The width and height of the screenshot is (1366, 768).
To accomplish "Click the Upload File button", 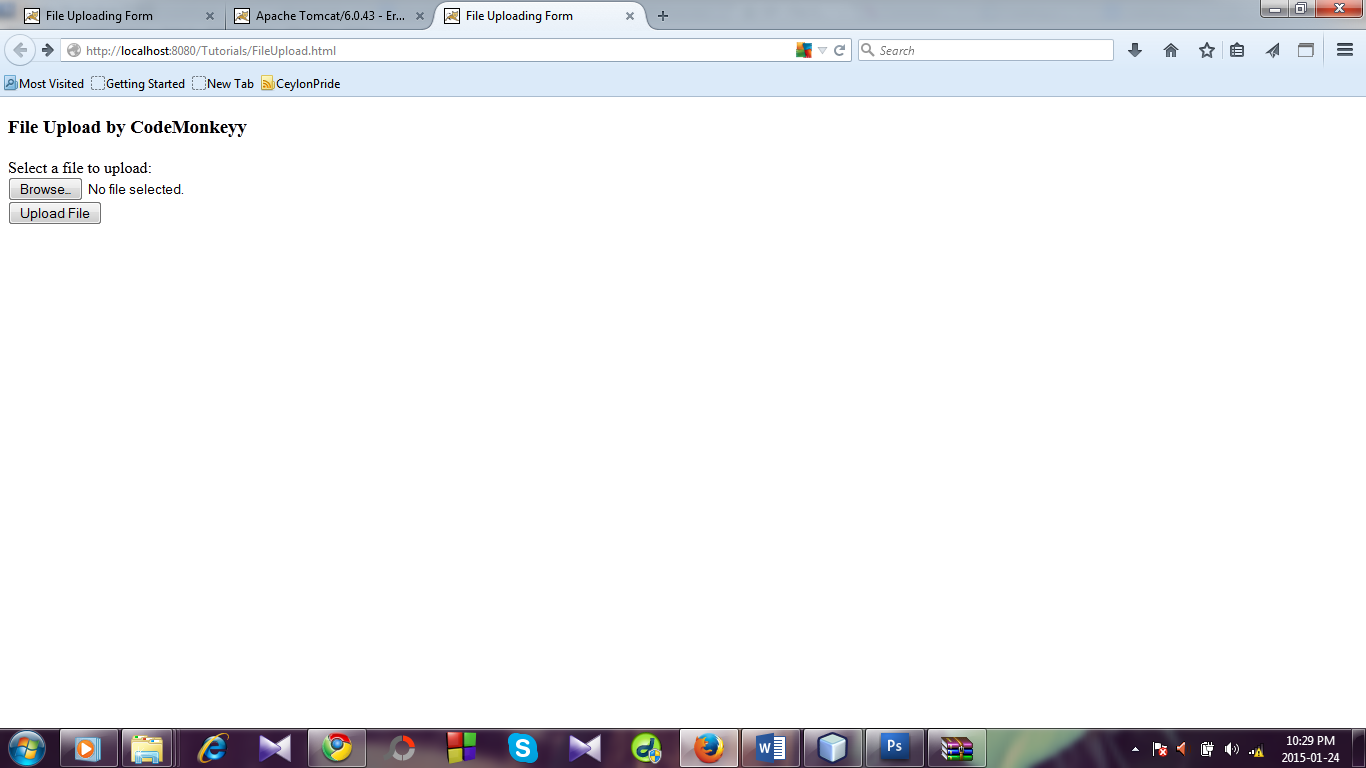I will point(54,212).
